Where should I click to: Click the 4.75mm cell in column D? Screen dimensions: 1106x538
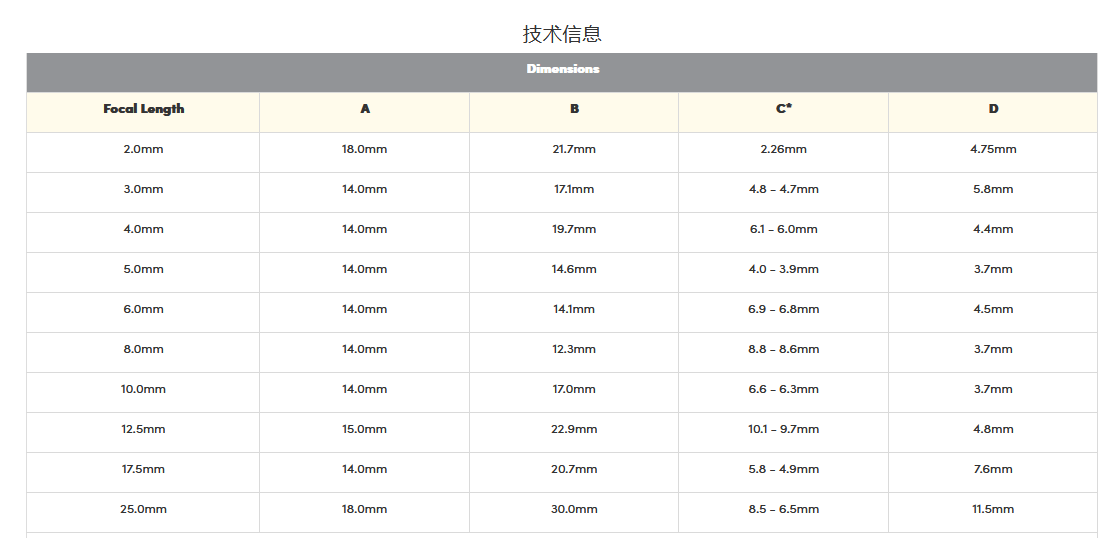click(993, 149)
